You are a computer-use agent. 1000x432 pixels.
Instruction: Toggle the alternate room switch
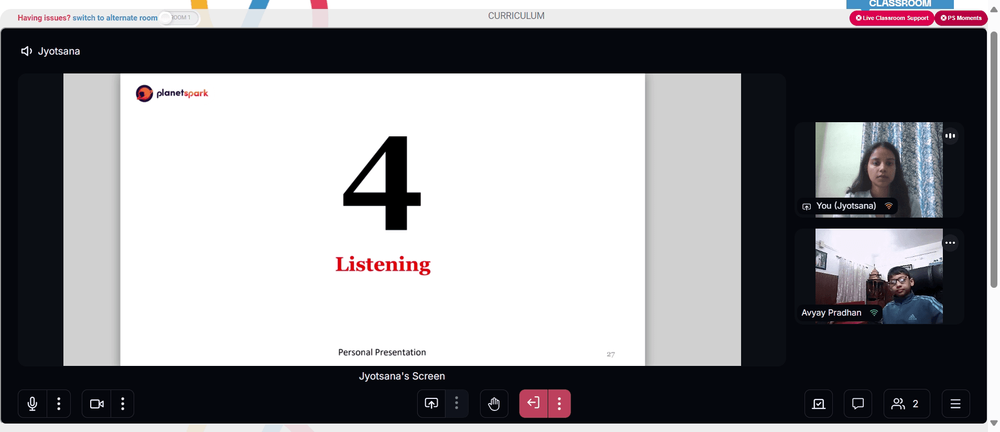[179, 18]
